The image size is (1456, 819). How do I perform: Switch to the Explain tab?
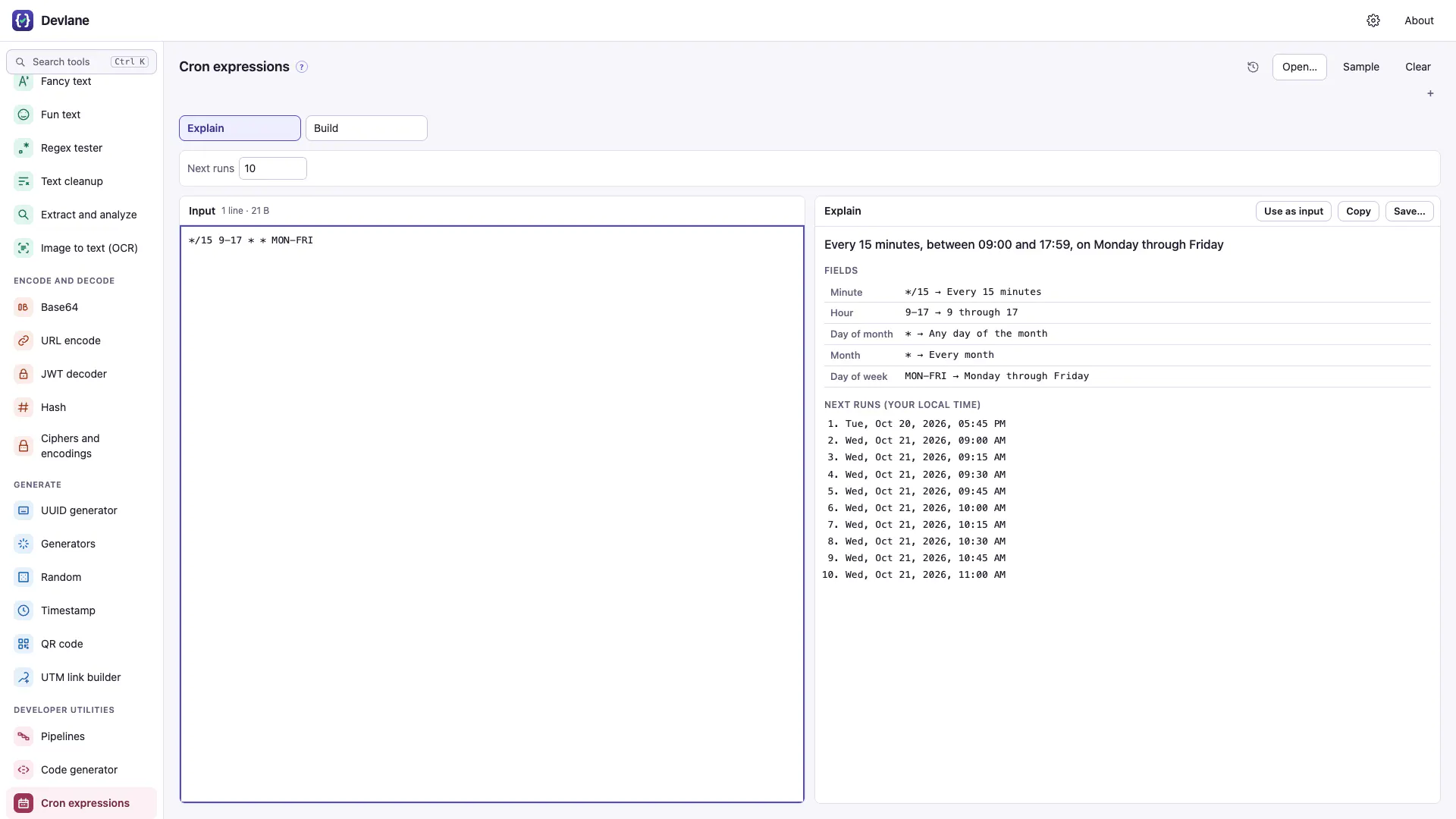(x=240, y=128)
